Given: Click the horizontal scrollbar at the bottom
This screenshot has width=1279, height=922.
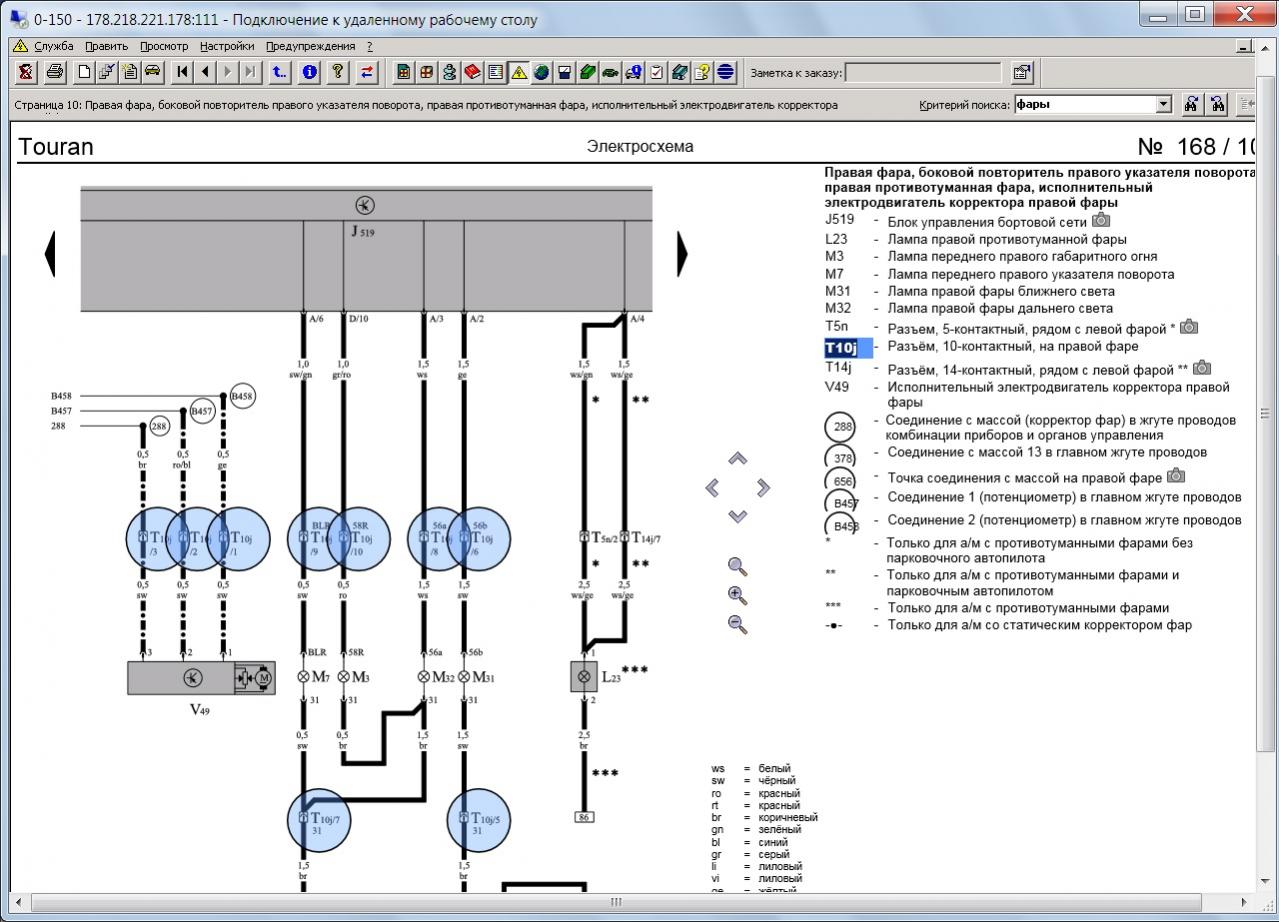Looking at the screenshot, I should (616, 902).
